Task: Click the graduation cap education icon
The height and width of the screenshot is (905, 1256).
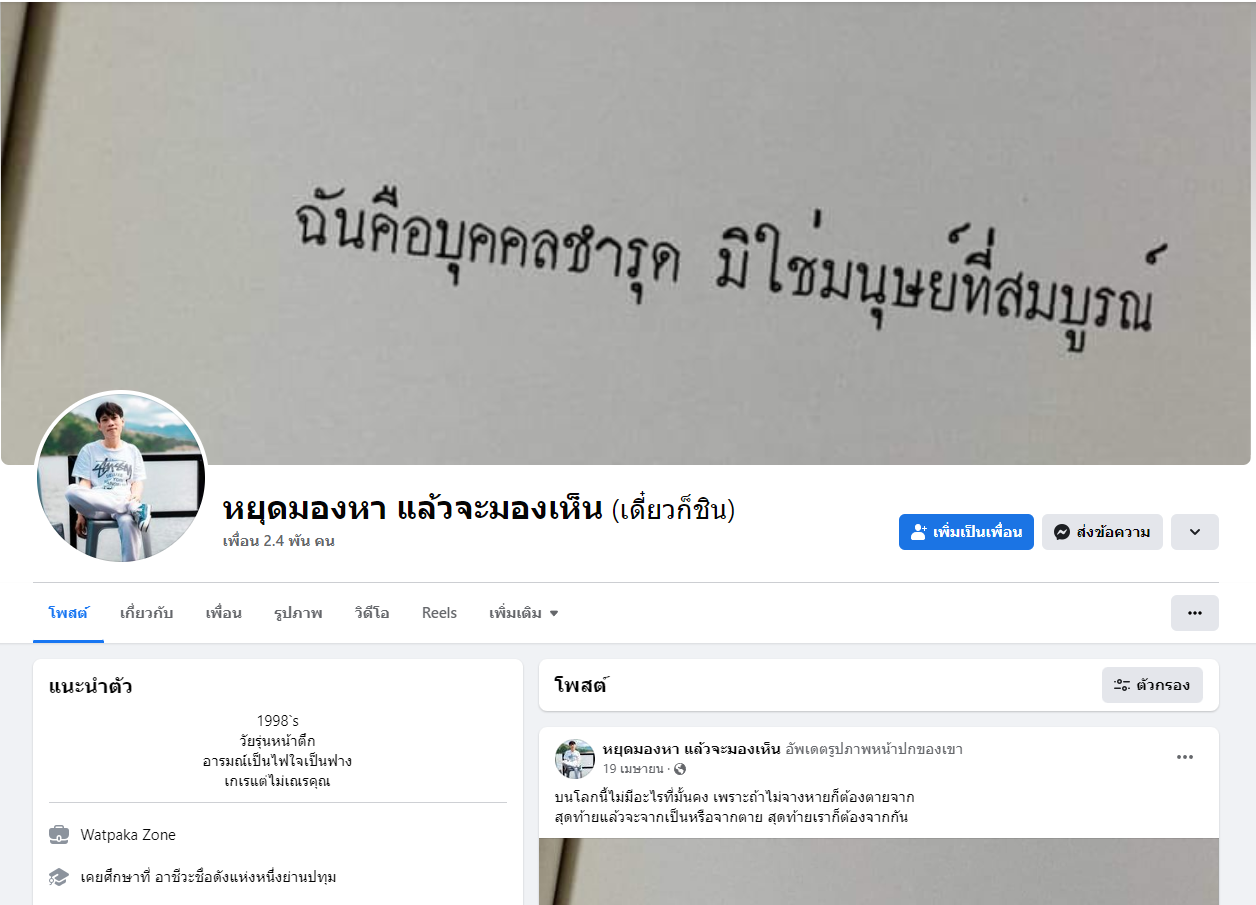Action: [59, 877]
